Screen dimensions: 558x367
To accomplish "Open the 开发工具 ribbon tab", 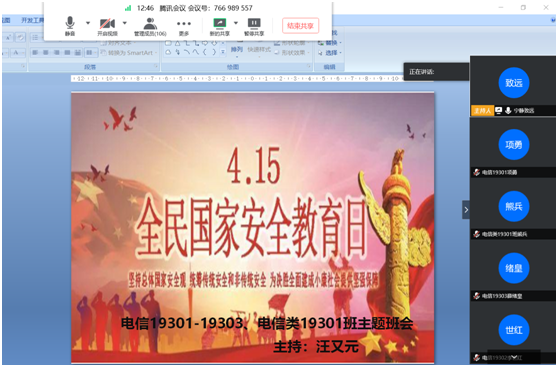I will 32,20.
